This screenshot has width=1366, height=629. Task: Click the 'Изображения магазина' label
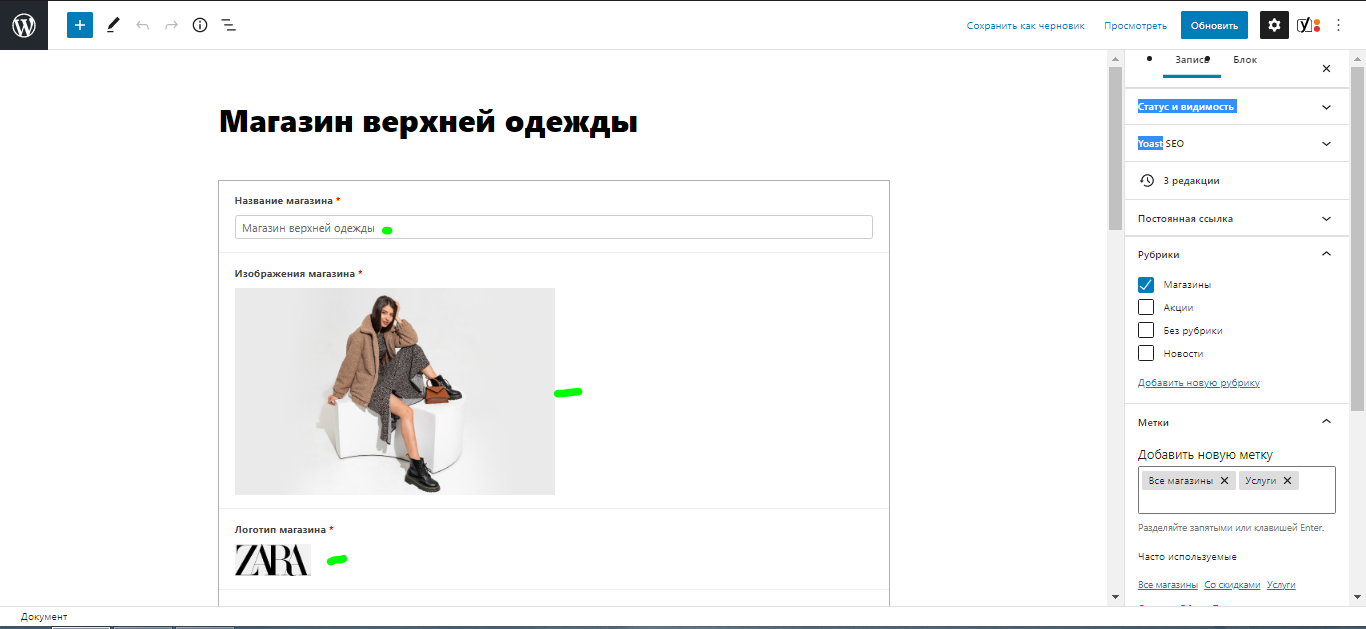(x=298, y=273)
